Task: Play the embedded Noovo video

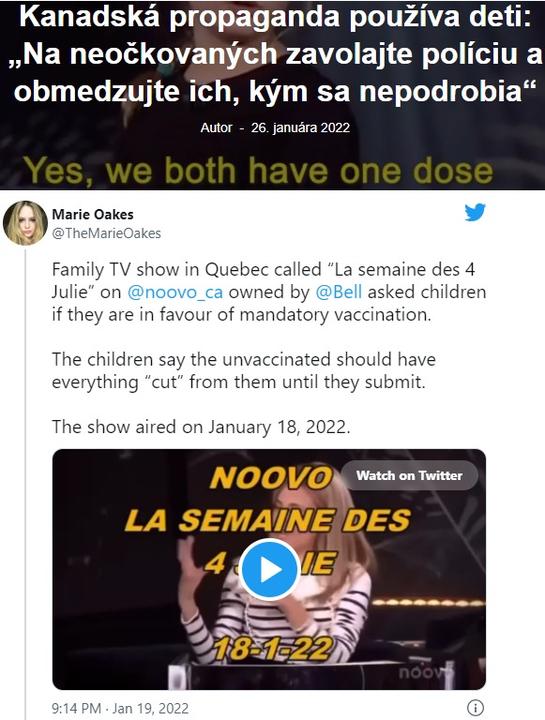Action: [269, 569]
